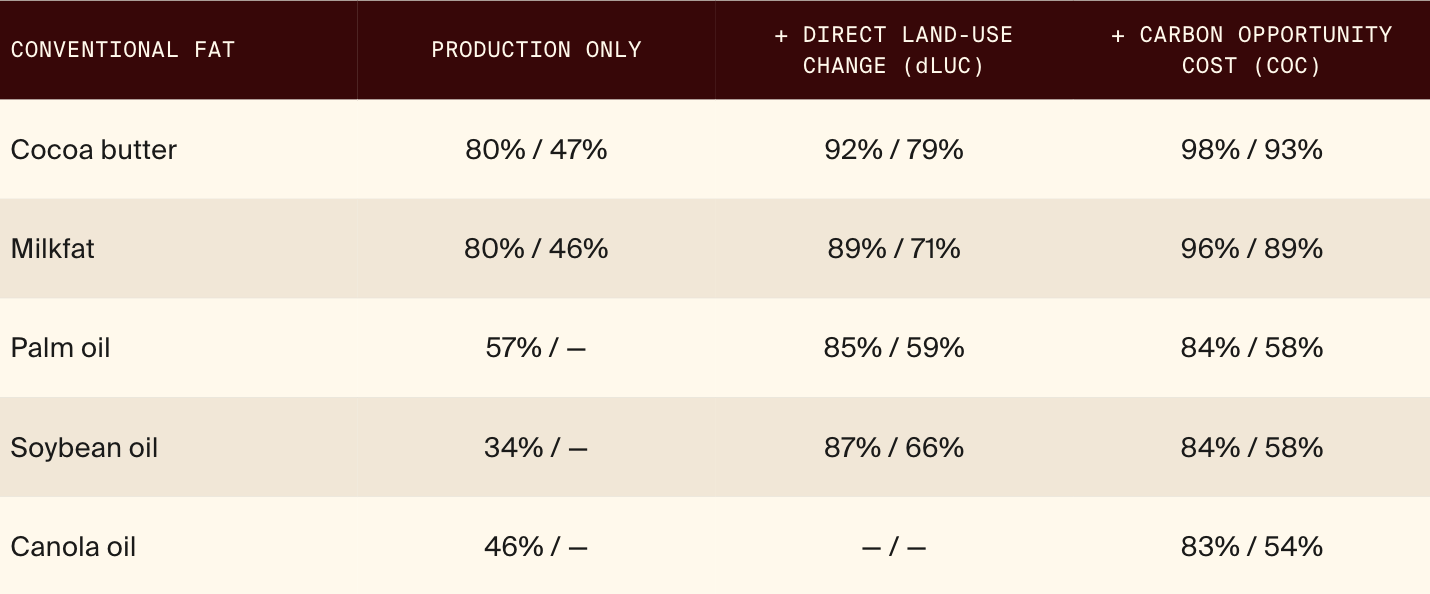Select the 89% / 71% cell
This screenshot has height=594, width=1430.
click(894, 248)
